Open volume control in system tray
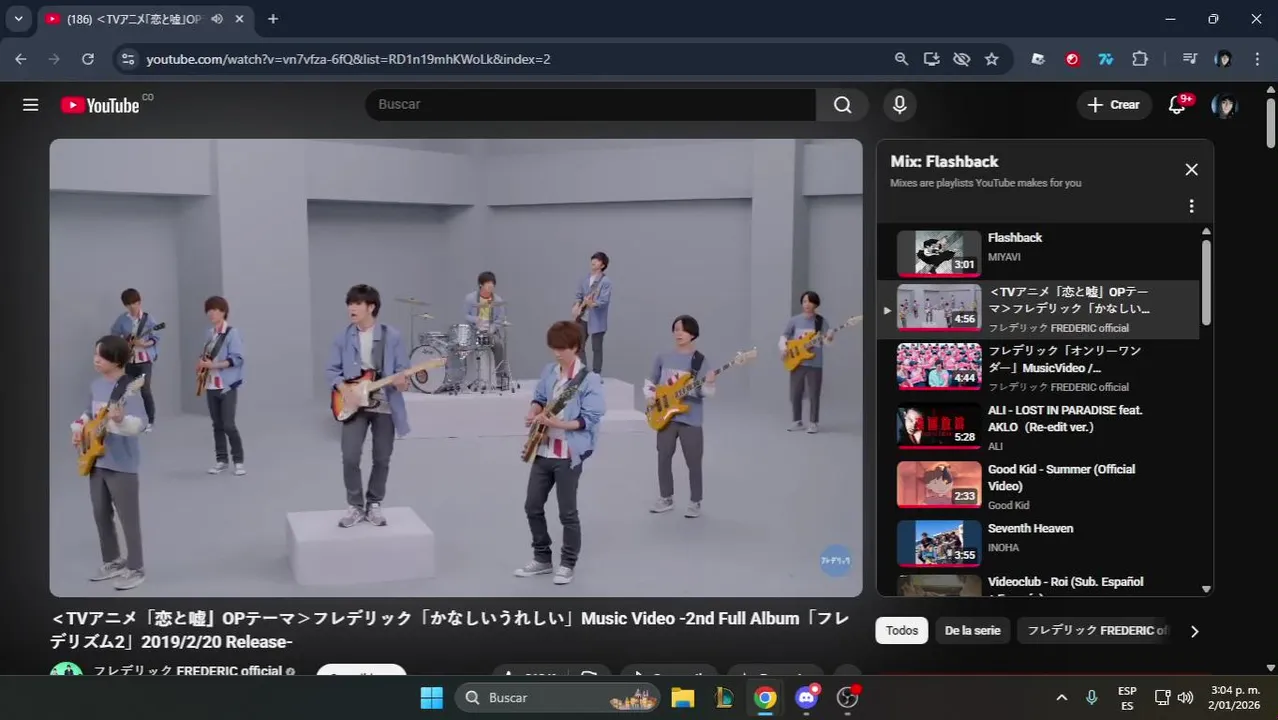Image resolution: width=1278 pixels, height=720 pixels. tap(1186, 697)
